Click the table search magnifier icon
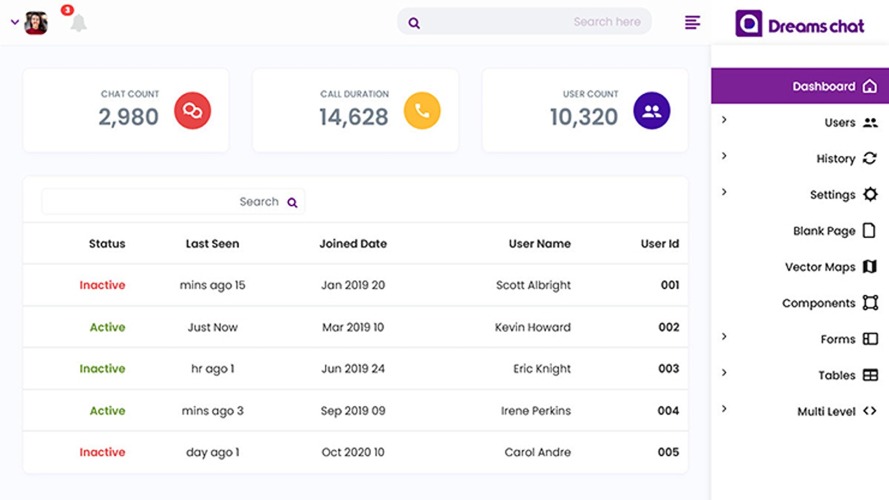 (x=292, y=202)
